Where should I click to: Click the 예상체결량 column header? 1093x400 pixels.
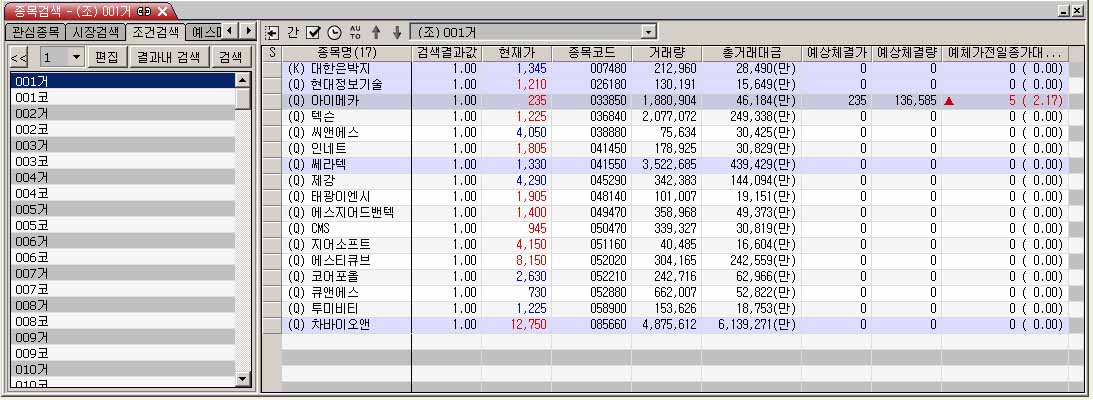(x=906, y=53)
